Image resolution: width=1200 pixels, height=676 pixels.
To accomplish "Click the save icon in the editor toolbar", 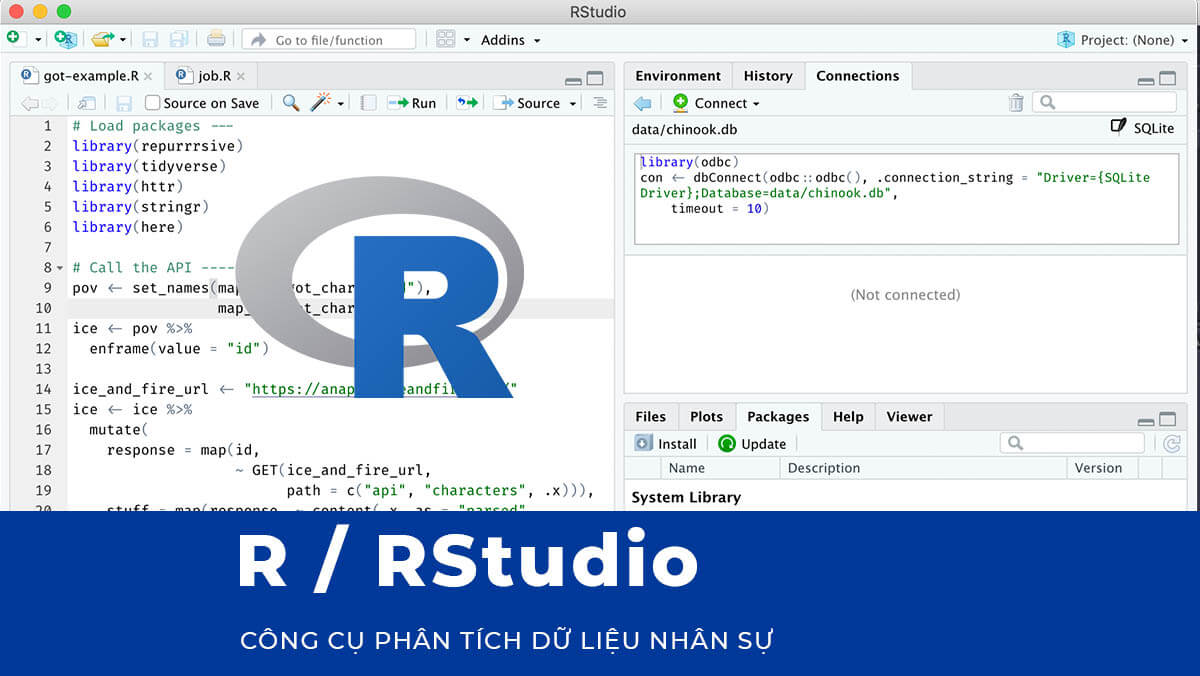I will pos(123,102).
